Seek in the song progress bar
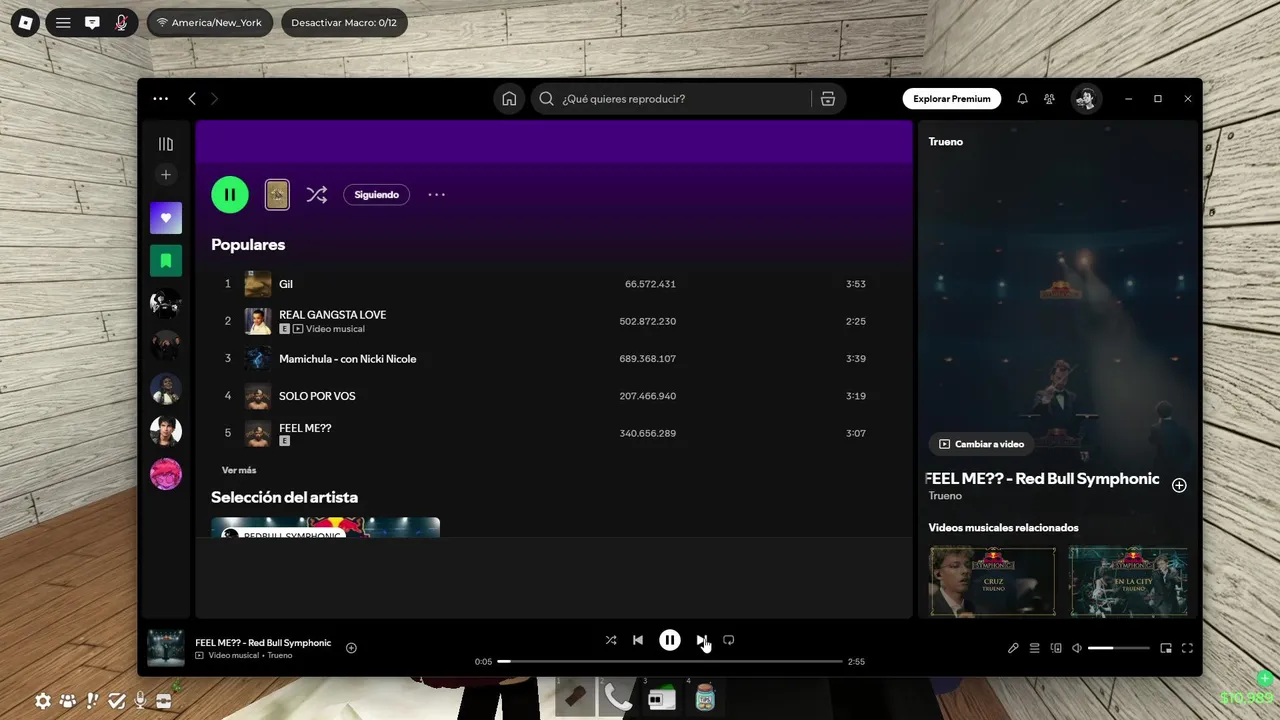Viewport: 1280px width, 720px height. (x=670, y=661)
